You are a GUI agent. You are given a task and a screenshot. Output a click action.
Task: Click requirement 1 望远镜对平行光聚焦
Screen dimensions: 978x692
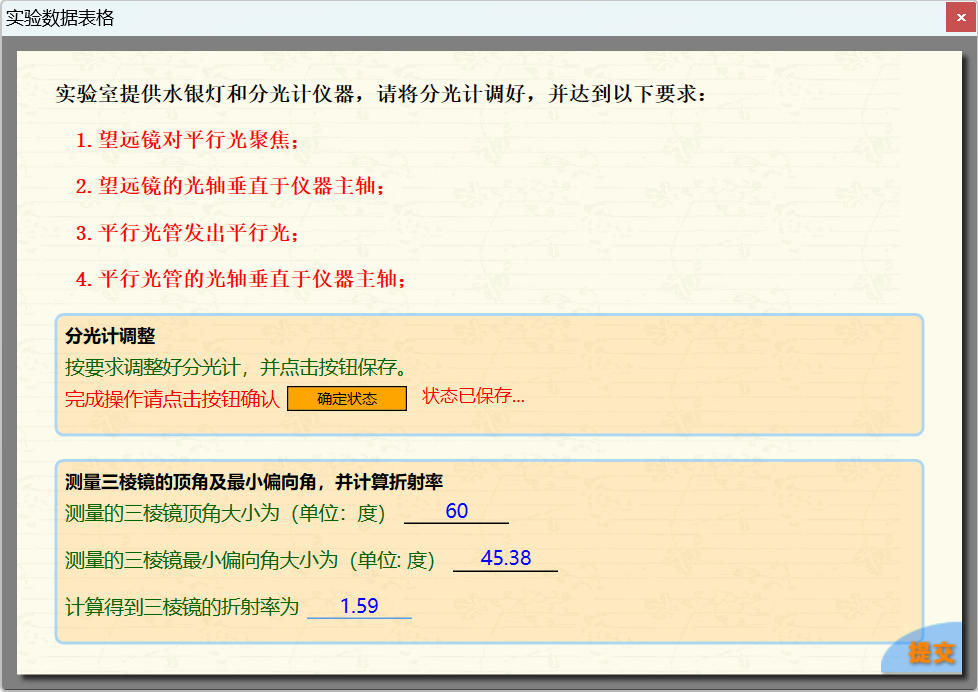point(187,140)
